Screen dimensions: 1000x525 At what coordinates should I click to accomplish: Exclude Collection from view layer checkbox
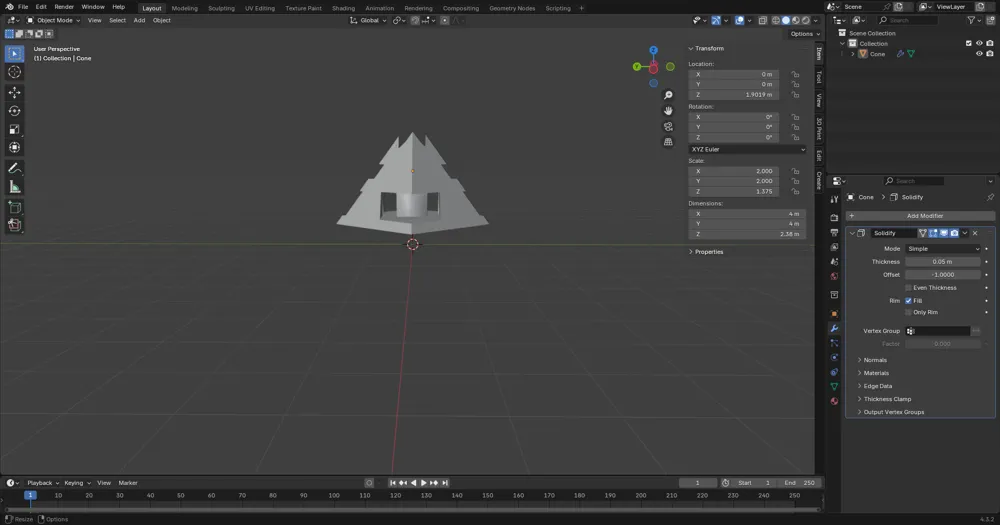click(969, 43)
